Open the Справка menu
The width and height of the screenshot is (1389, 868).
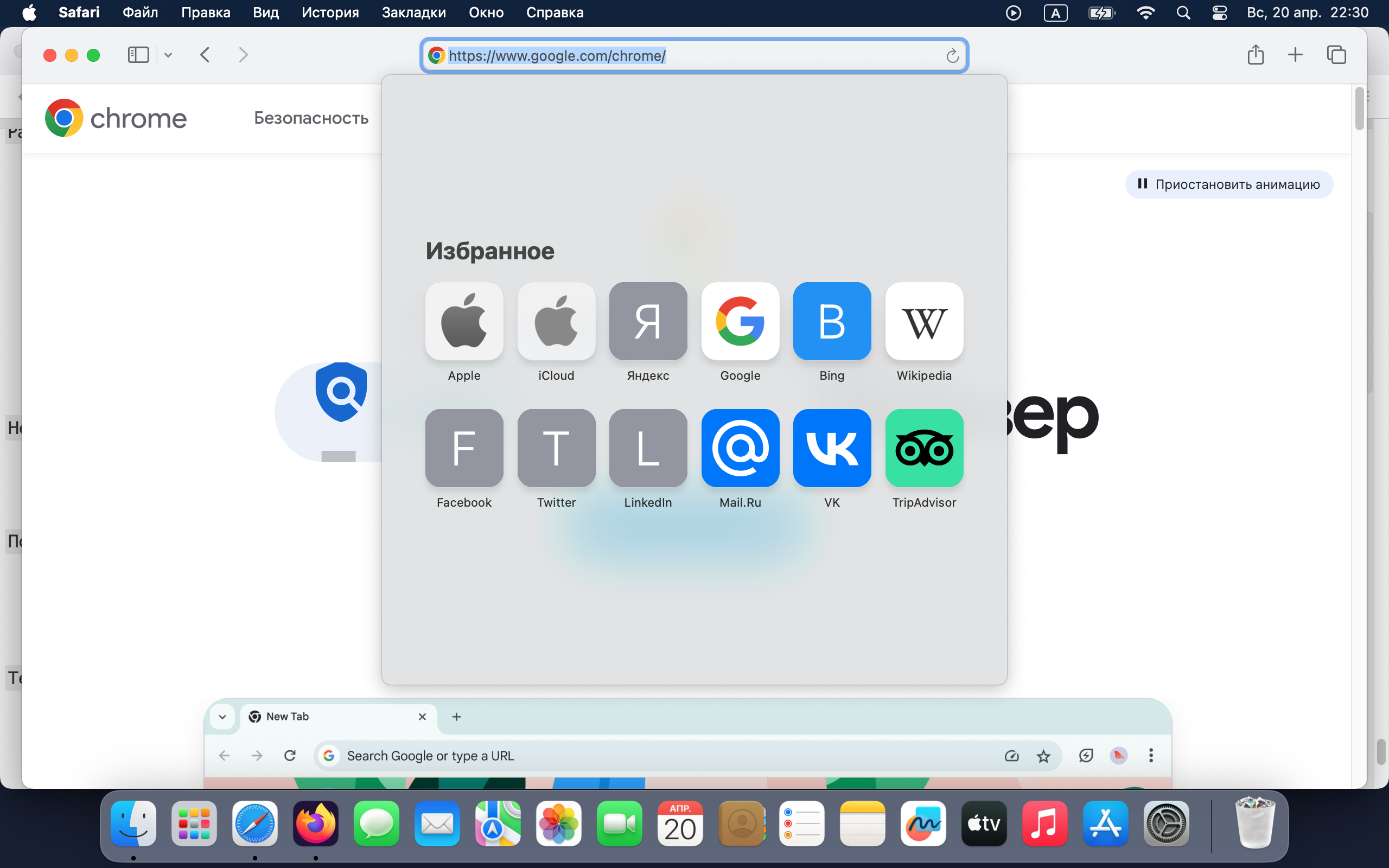coord(555,12)
